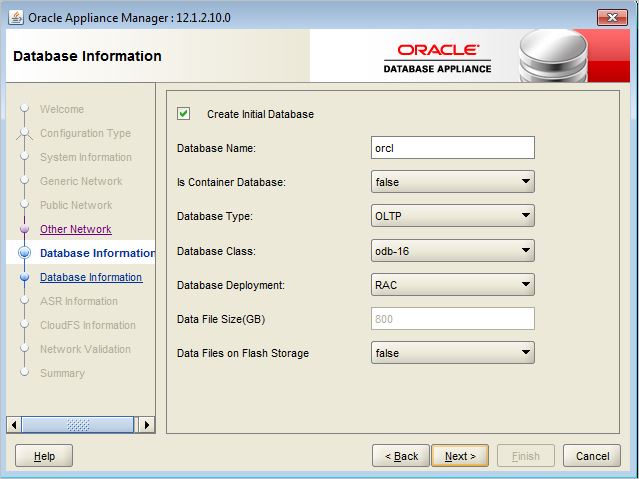Click the sidebar scroll right arrow

coord(147,425)
